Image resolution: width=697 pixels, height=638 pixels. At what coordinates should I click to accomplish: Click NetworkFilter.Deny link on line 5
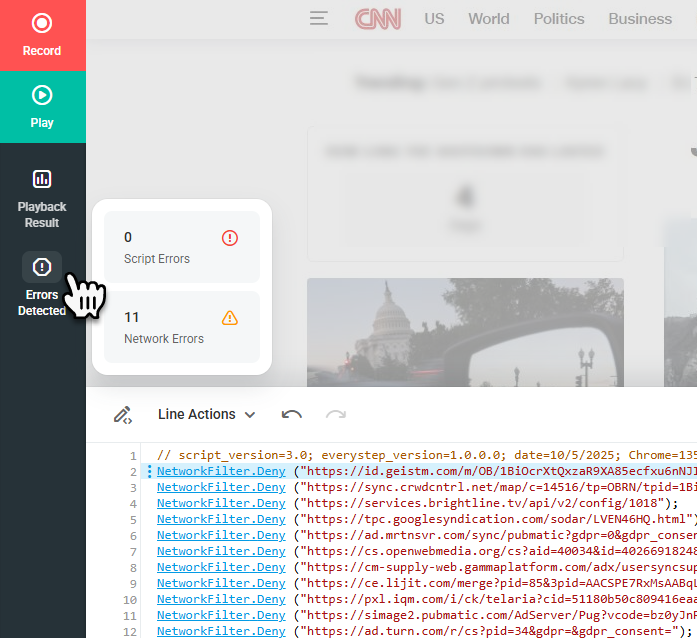point(221,519)
